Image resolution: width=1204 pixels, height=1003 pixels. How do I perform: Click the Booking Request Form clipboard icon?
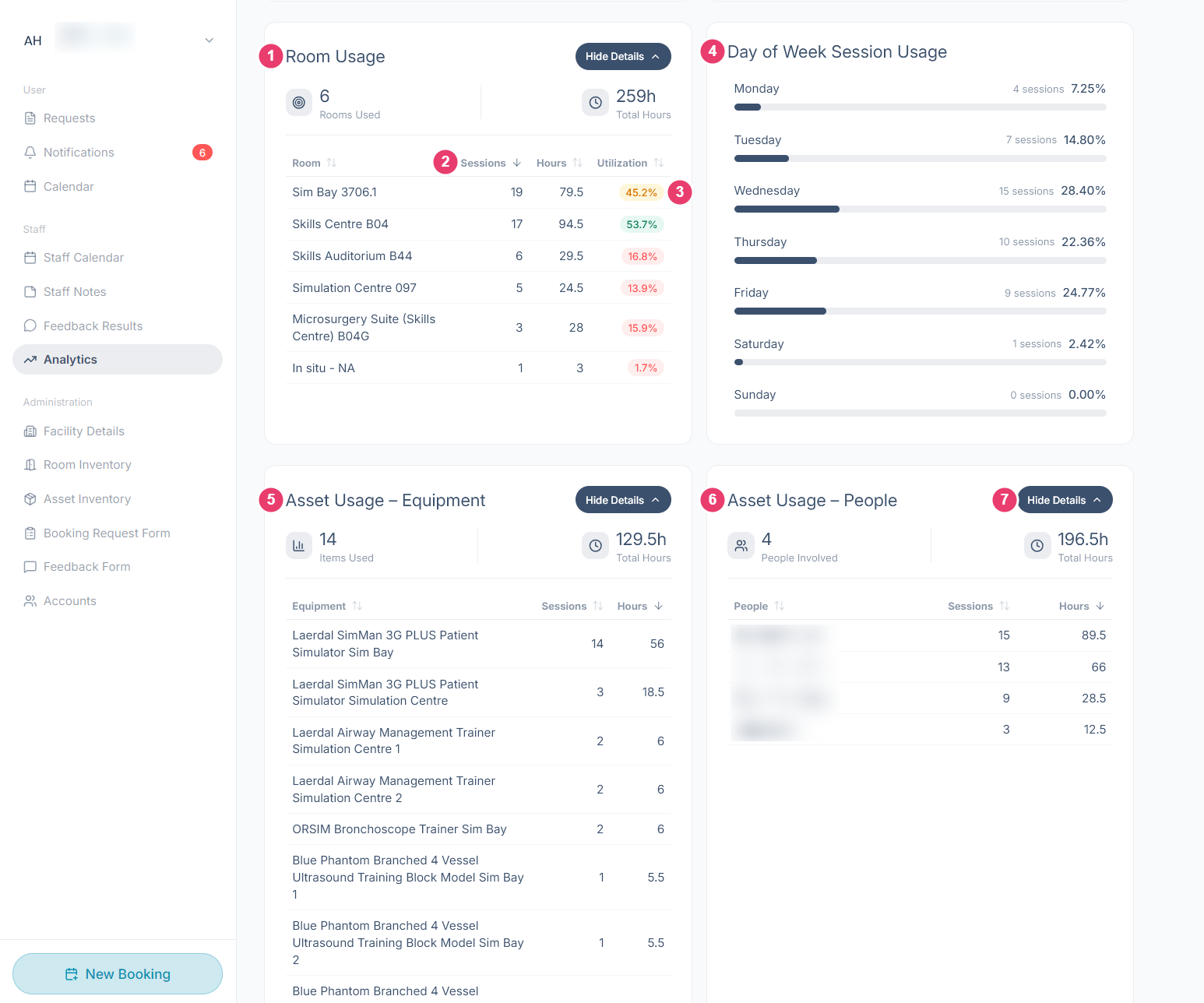tap(30, 533)
